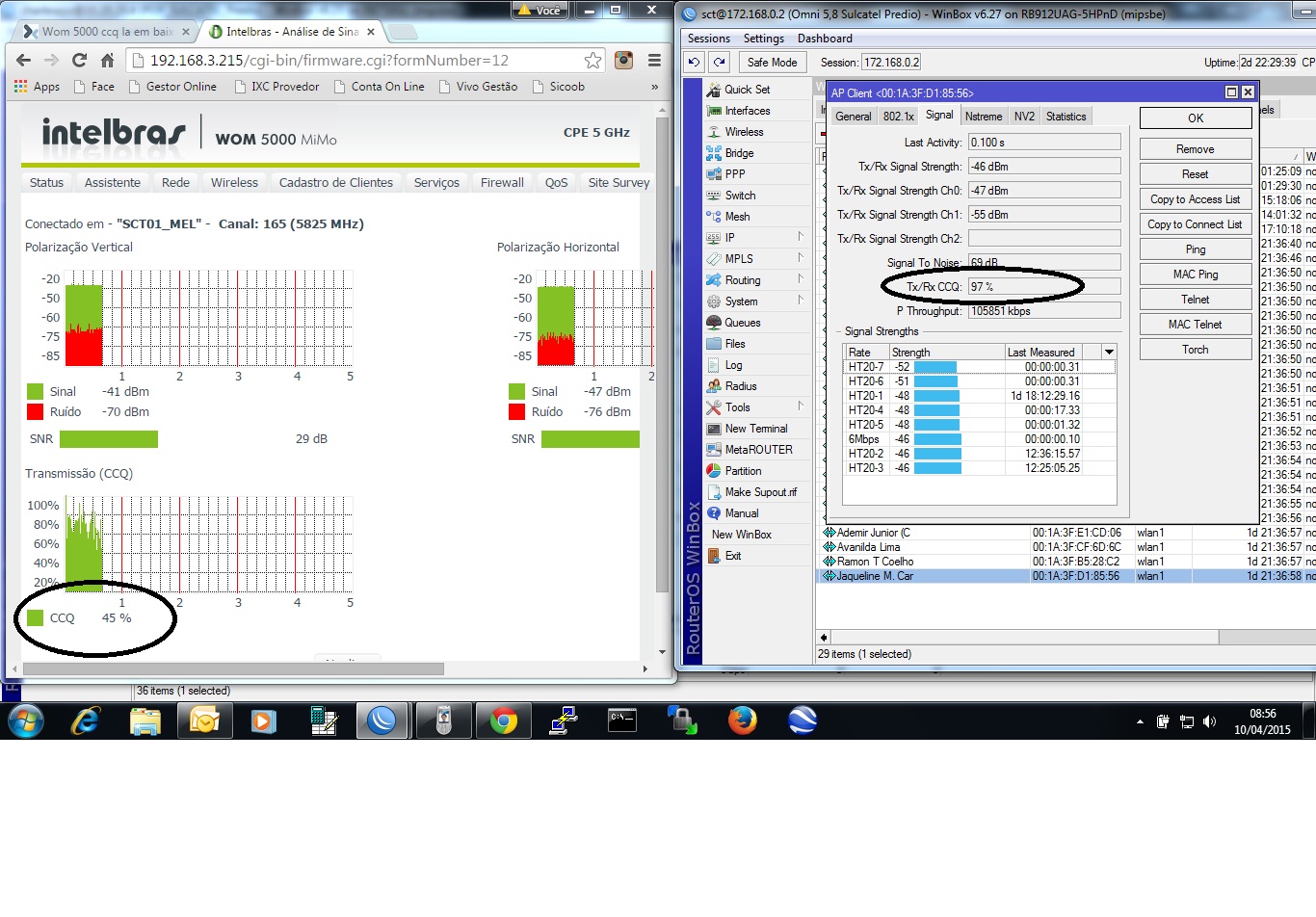
Task: Open Queues icon in WinBox sidebar
Action: (714, 323)
